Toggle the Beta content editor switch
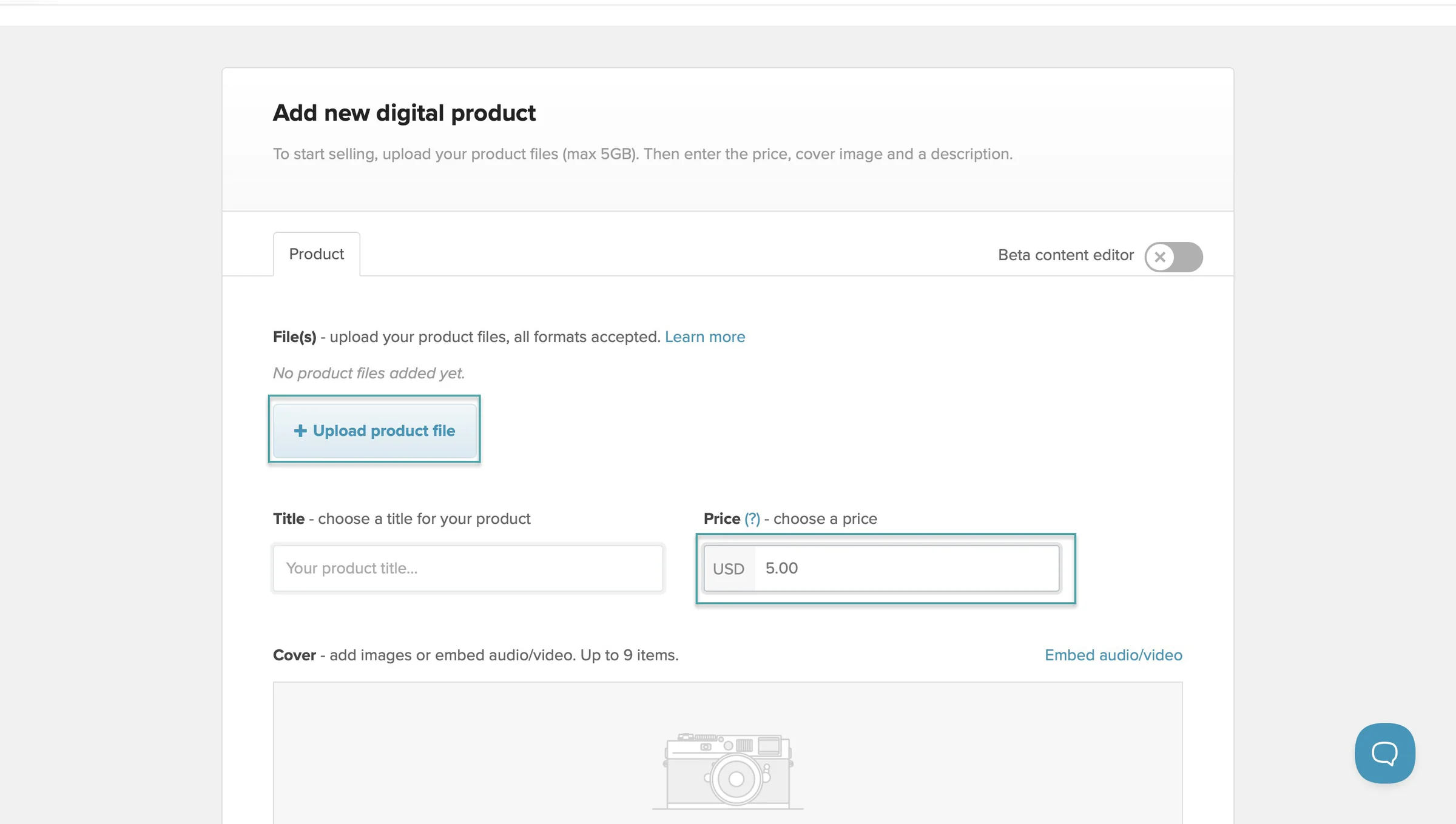 click(x=1173, y=256)
